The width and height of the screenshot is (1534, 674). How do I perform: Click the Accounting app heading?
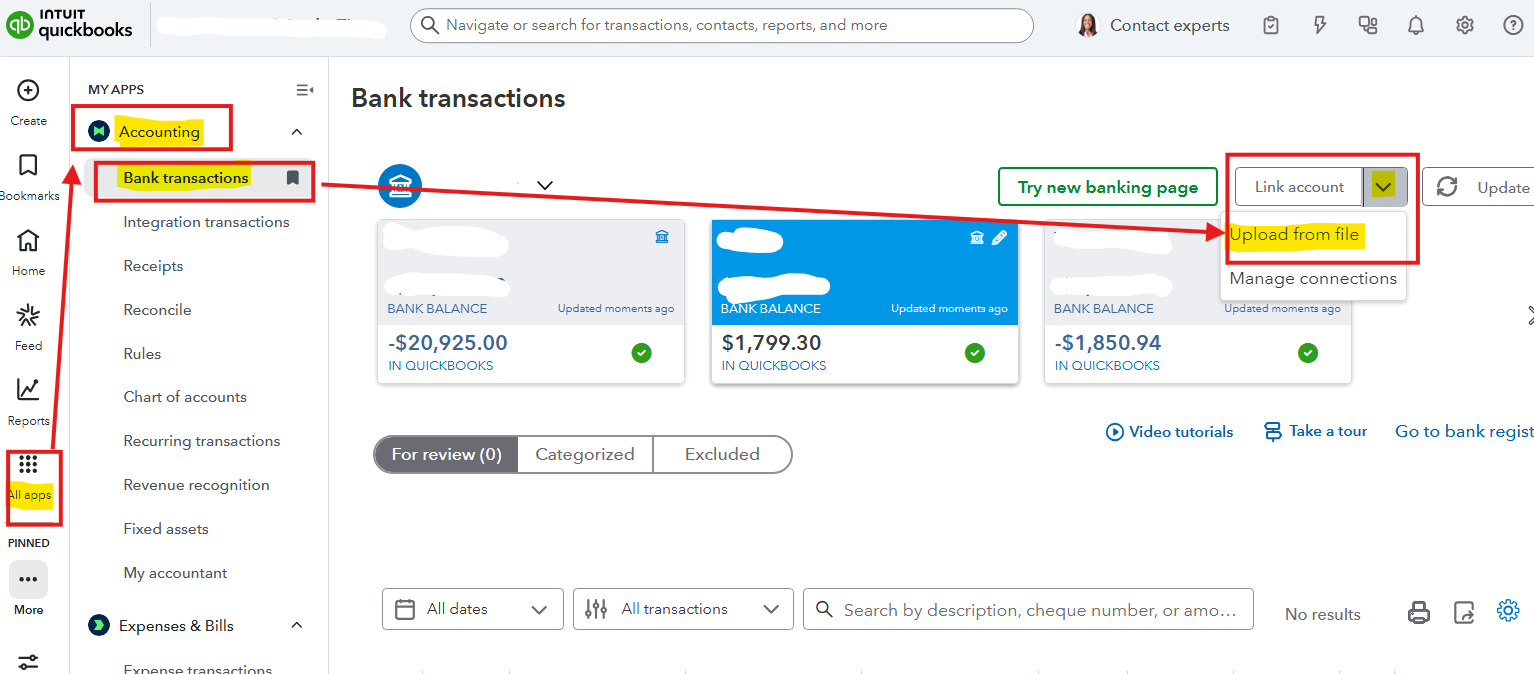tap(159, 132)
